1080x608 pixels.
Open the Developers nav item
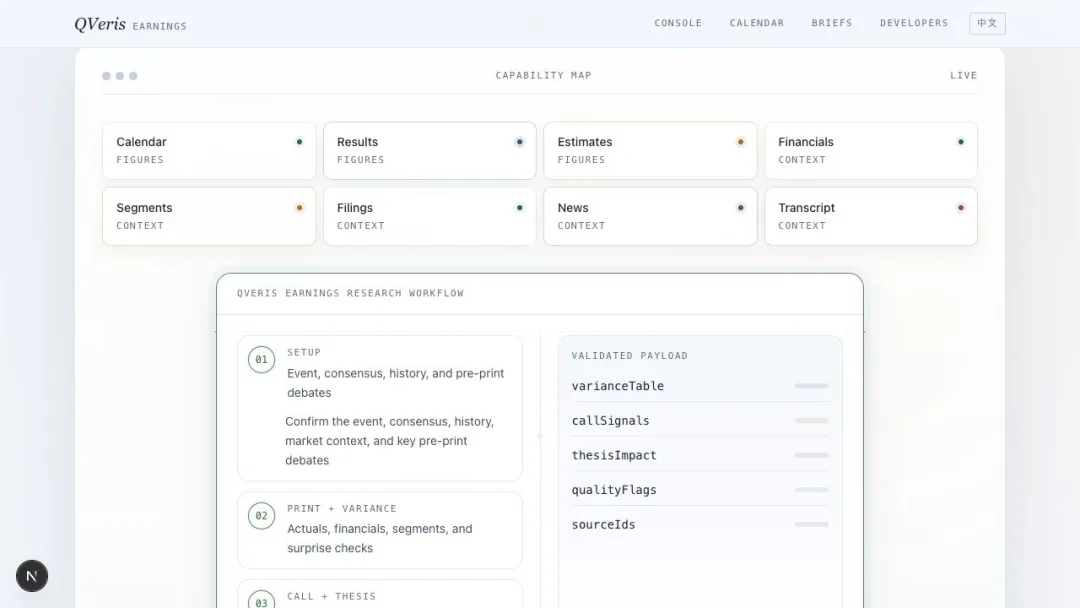pyautogui.click(x=913, y=23)
